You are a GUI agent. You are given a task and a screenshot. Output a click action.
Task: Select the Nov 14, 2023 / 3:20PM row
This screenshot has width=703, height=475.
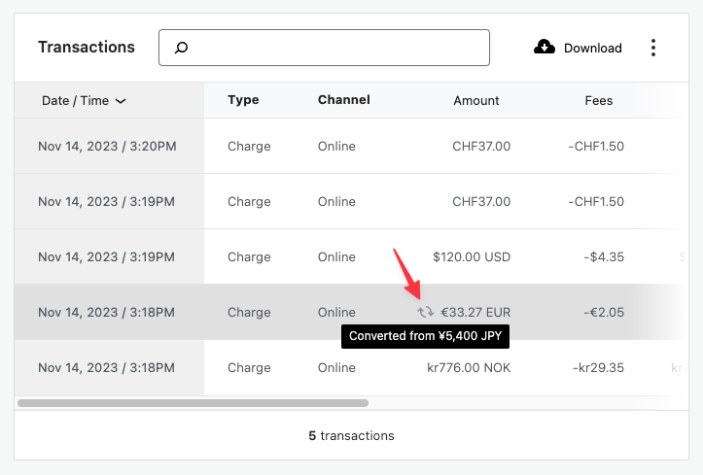(x=351, y=146)
